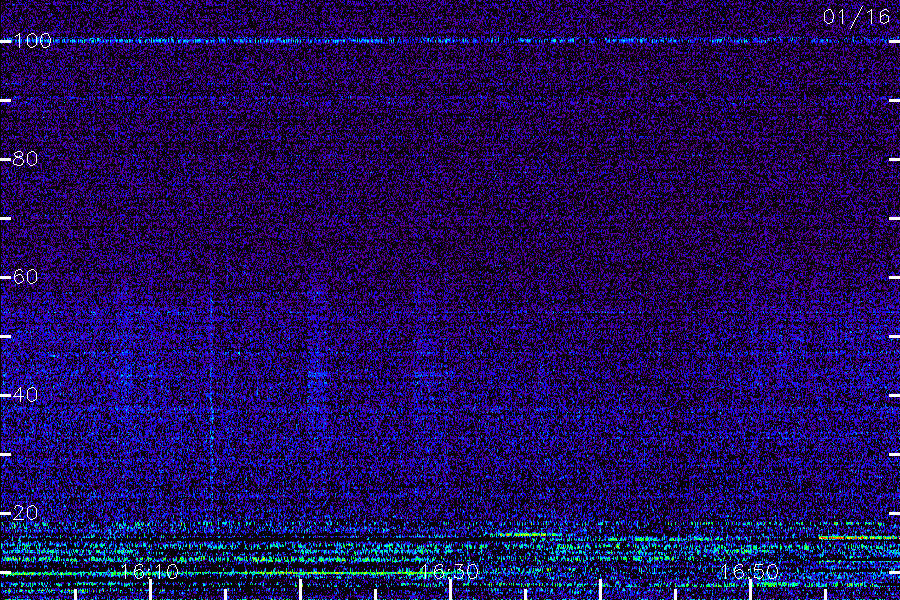Screen dimensions: 900x600
Task: Click the 40 frequency axis label
Action: point(25,395)
